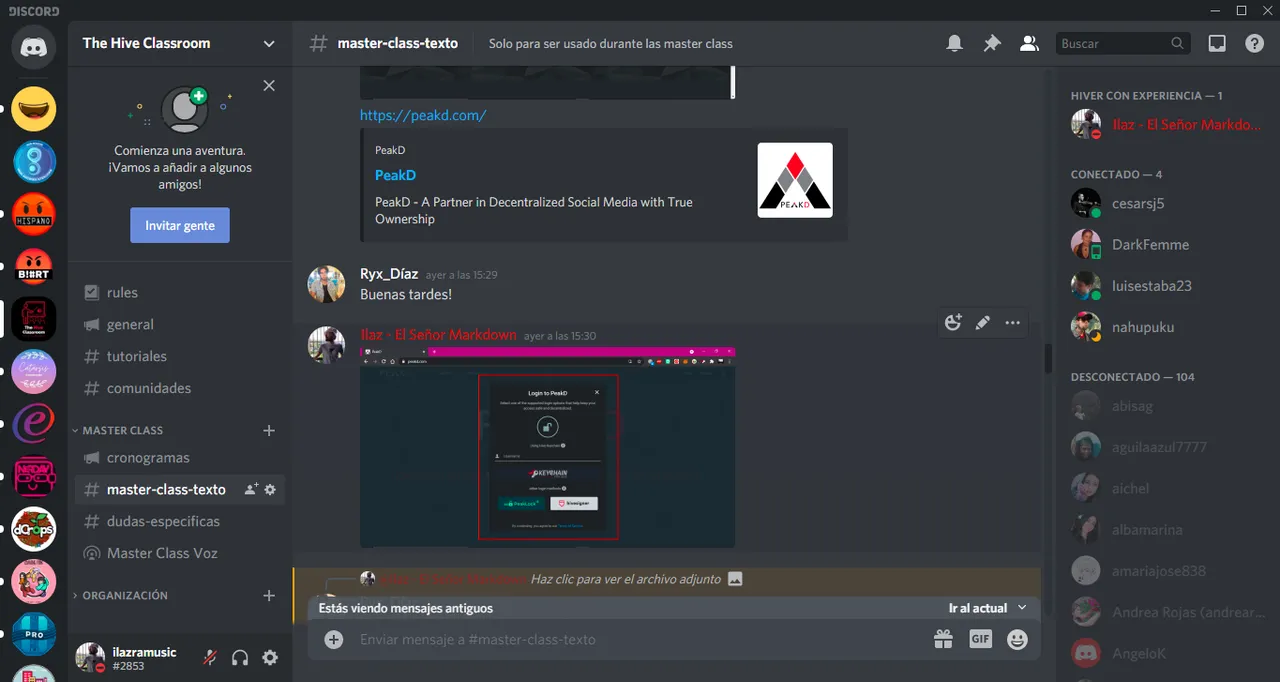
Task: Click Invitar gente button
Action: [x=180, y=225]
